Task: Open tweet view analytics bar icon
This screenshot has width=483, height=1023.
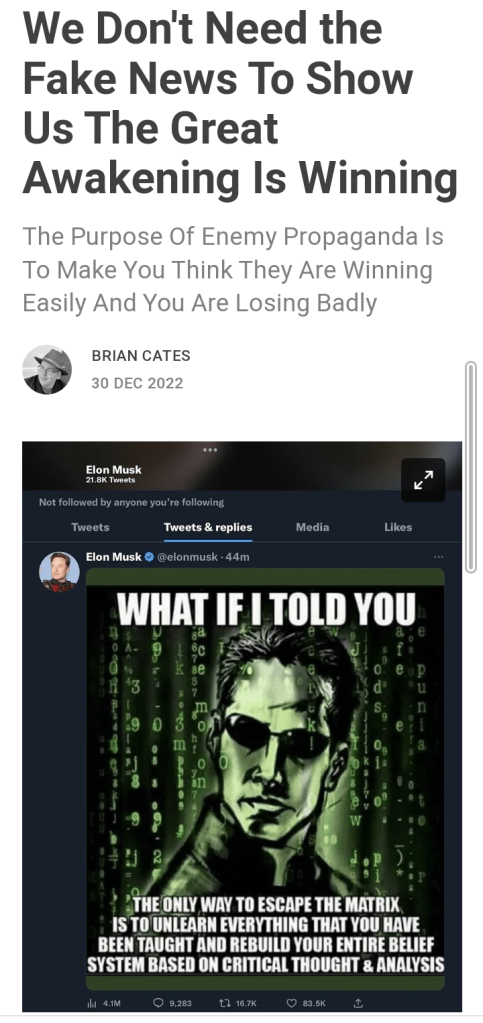Action: click(x=91, y=1003)
